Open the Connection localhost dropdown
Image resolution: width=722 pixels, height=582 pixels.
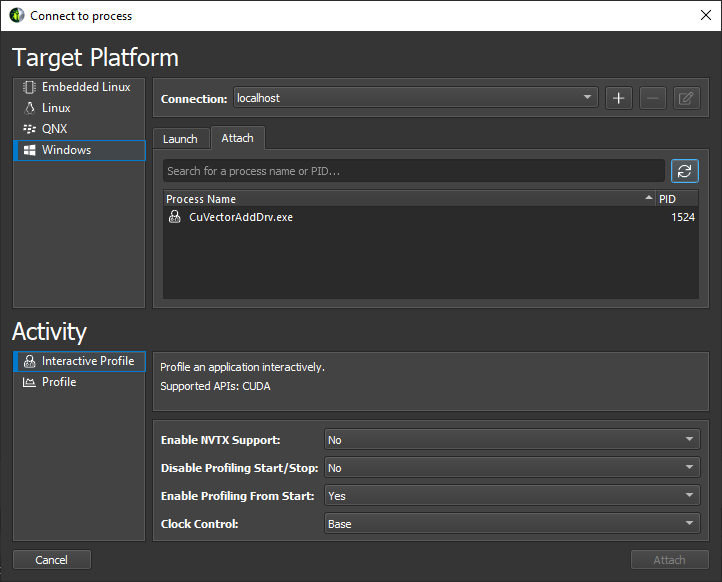(x=415, y=98)
